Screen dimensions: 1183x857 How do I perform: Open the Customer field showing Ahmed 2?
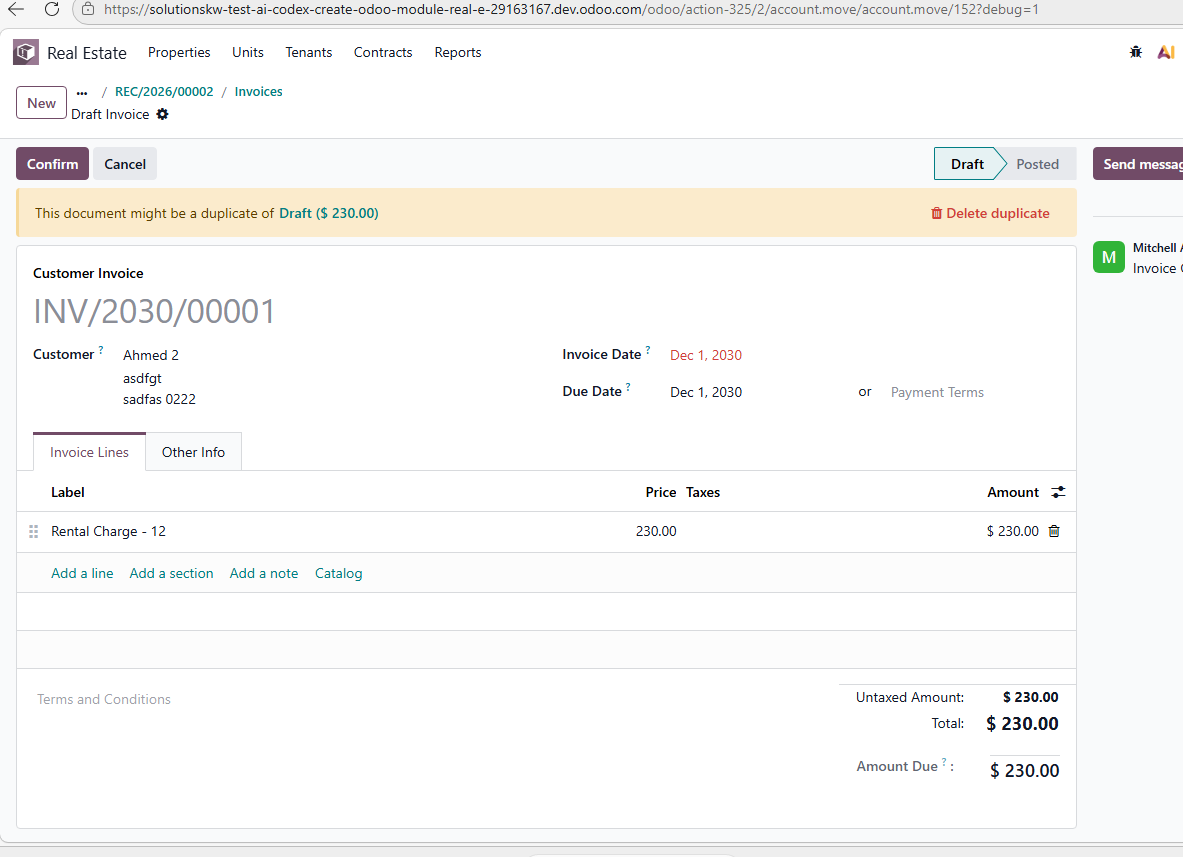[151, 355]
